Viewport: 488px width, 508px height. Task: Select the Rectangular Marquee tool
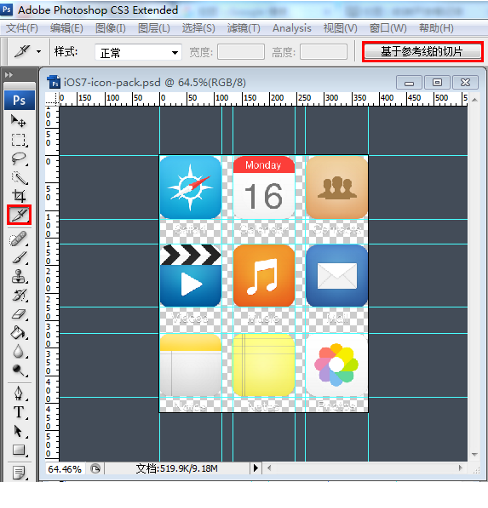coord(18,140)
